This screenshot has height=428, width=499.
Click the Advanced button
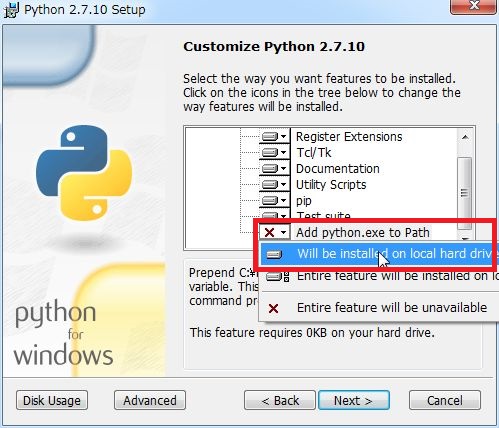150,400
